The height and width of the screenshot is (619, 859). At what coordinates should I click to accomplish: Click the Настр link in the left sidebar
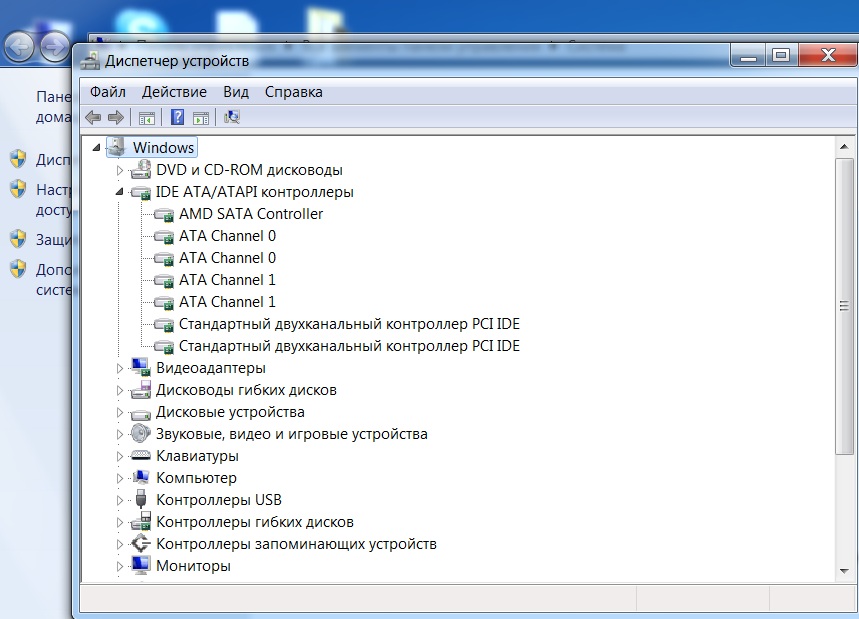(x=54, y=200)
